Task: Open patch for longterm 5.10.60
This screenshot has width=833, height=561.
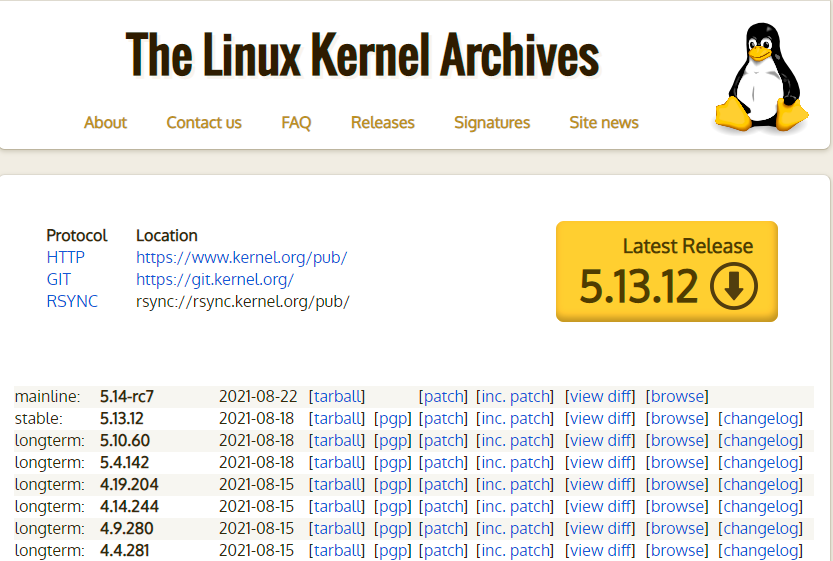Action: 443,440
